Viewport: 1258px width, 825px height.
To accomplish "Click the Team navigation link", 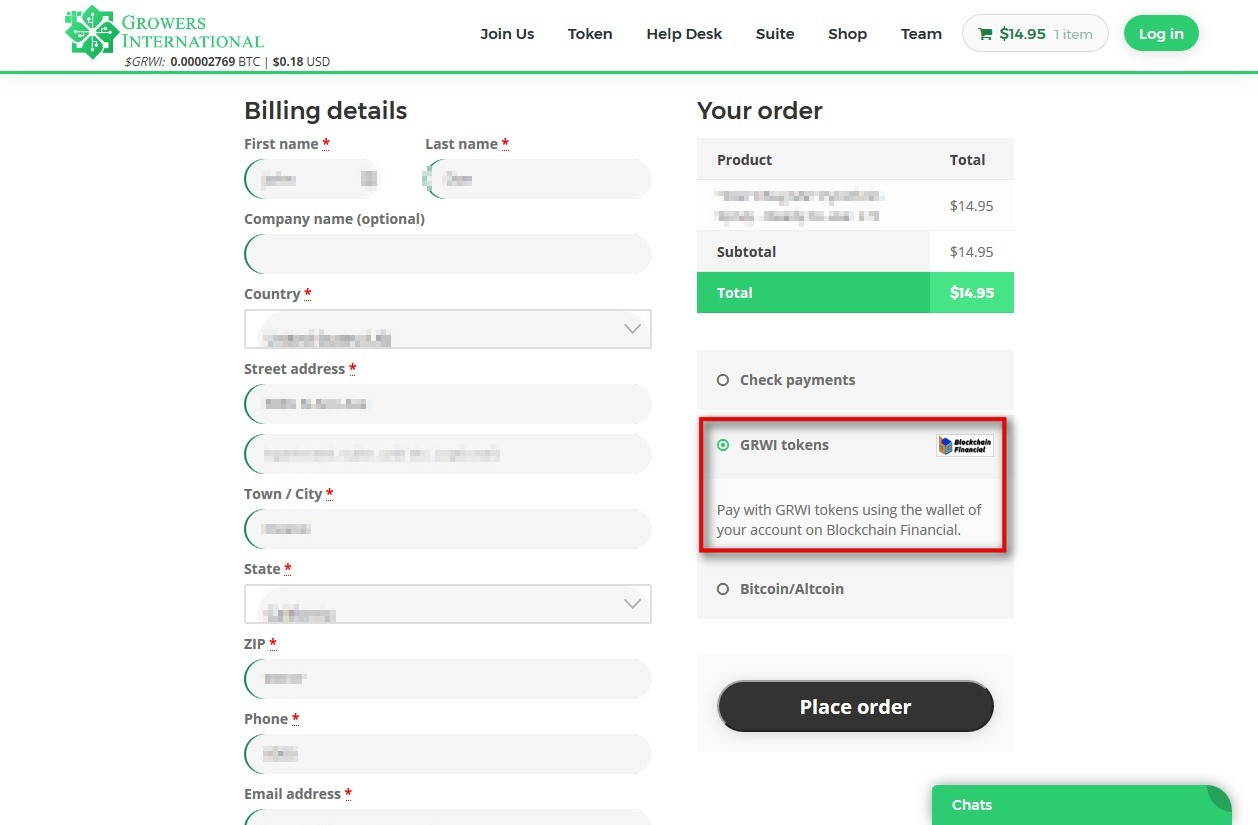I will click(x=921, y=34).
